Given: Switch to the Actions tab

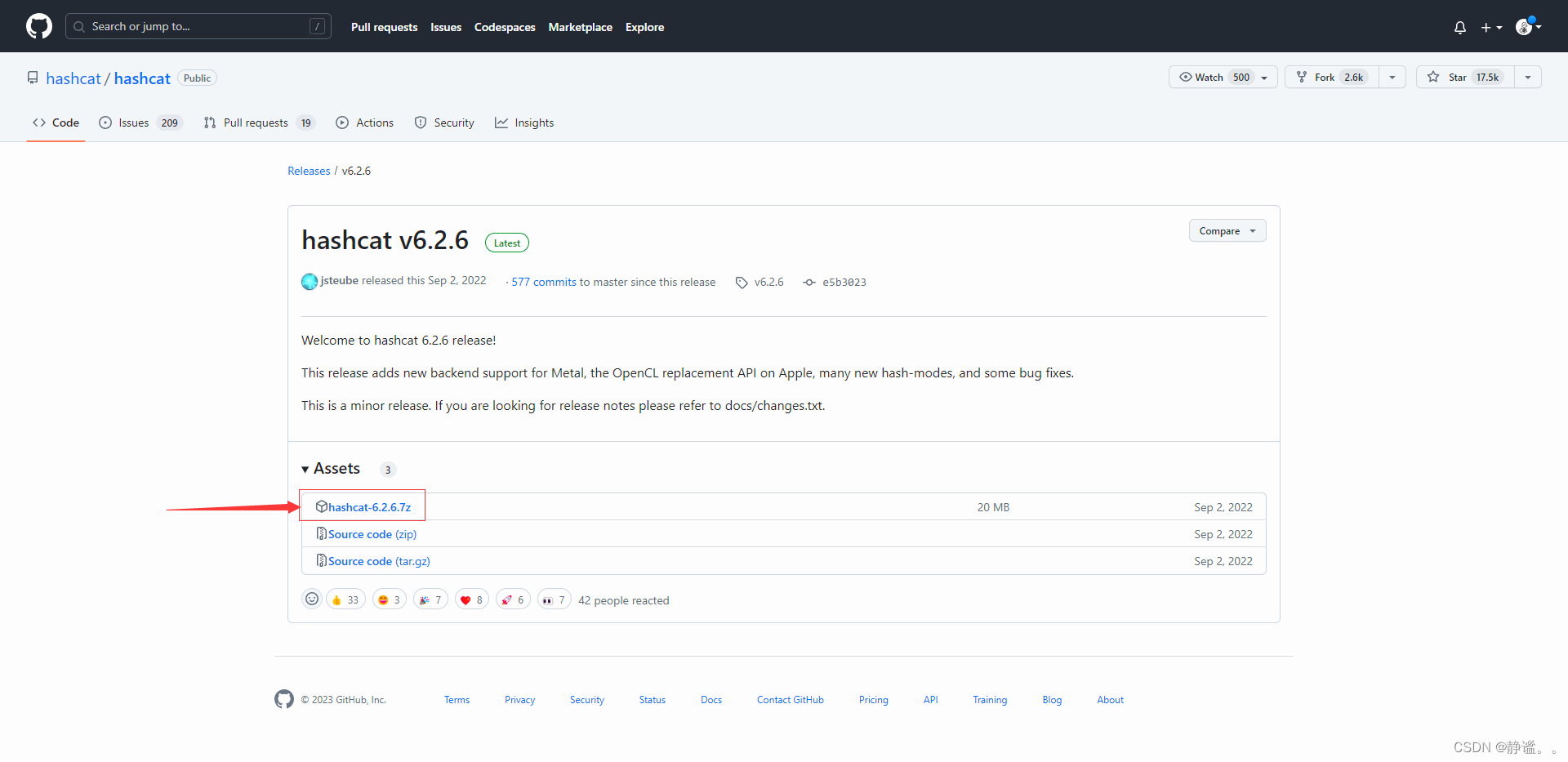Looking at the screenshot, I should pyautogui.click(x=364, y=123).
